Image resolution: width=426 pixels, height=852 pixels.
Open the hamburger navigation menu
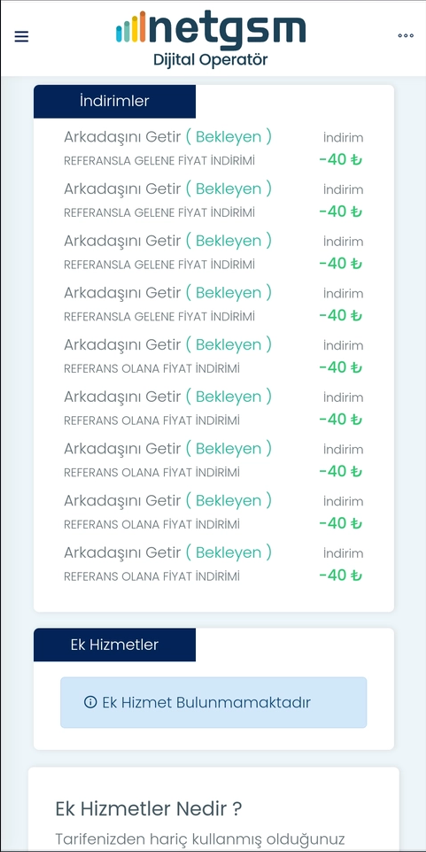point(21,36)
